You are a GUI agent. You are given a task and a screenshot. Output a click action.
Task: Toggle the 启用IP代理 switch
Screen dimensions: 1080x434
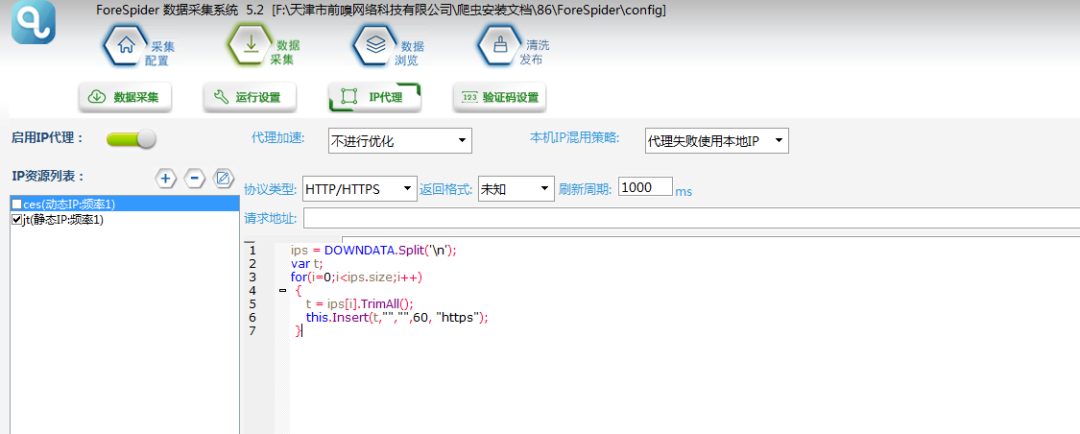(131, 139)
